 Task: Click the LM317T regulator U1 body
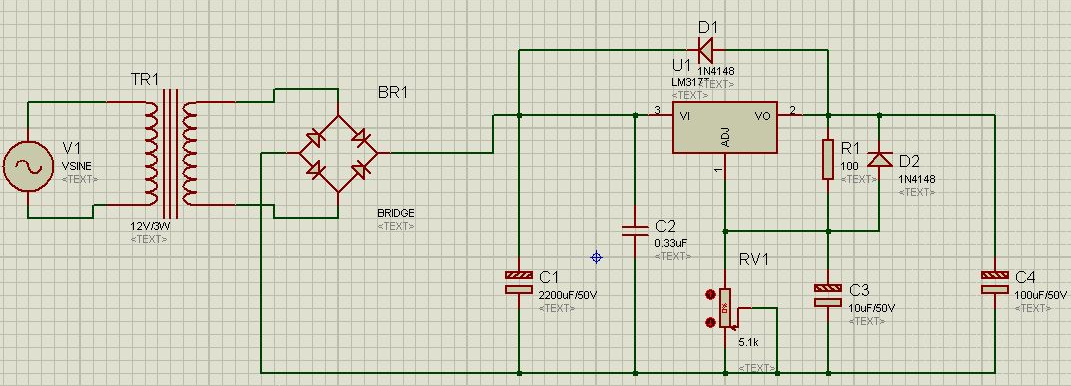click(x=725, y=128)
